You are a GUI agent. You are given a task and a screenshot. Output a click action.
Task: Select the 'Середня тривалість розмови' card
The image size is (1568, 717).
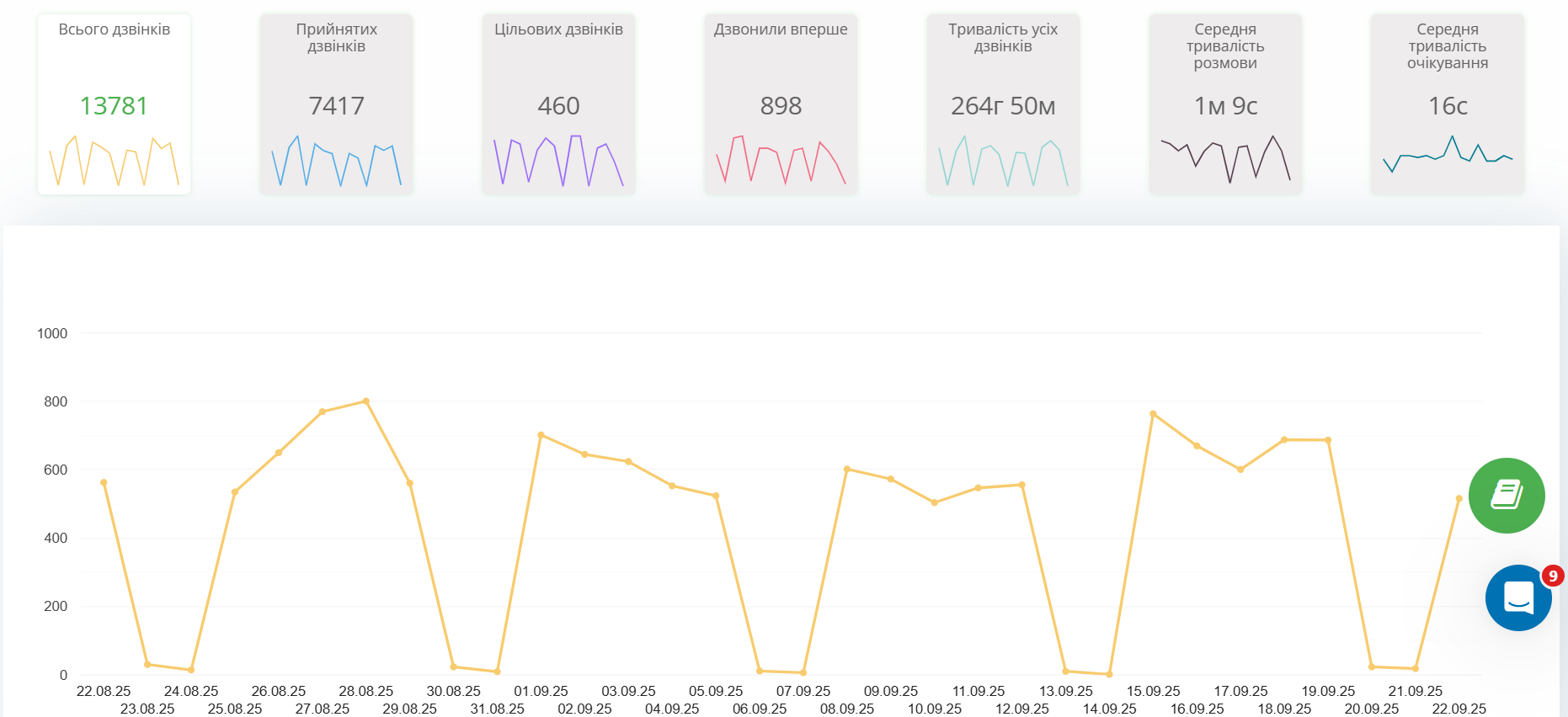point(1225,104)
